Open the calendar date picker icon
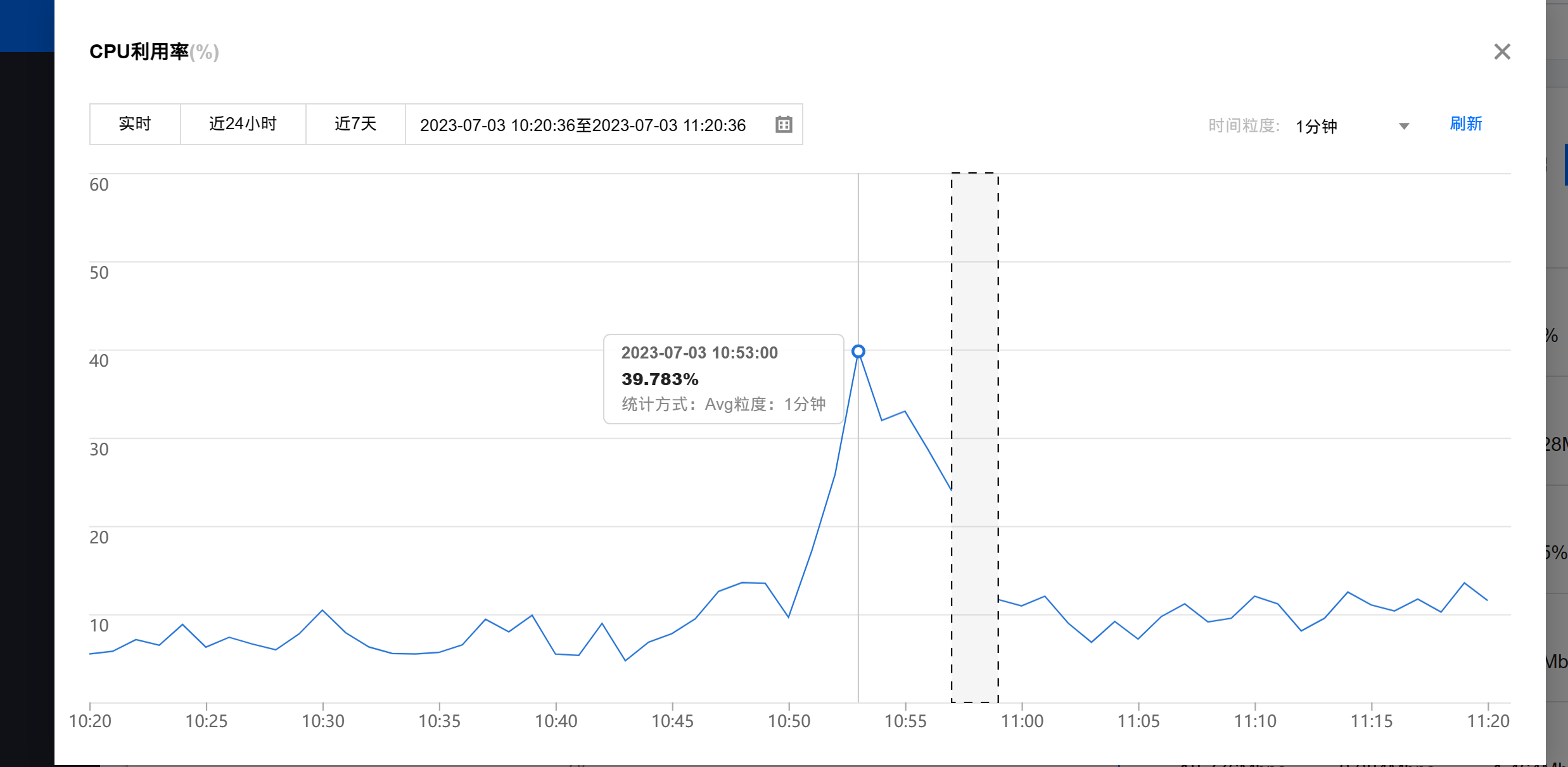Image resolution: width=1568 pixels, height=767 pixels. pos(784,124)
